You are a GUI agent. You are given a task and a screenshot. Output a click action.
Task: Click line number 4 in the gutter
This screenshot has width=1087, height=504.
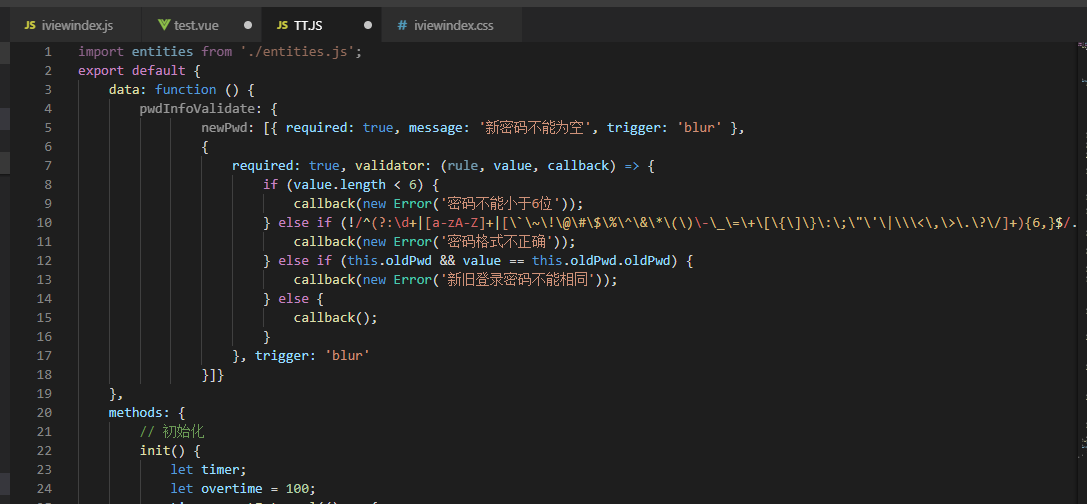tap(48, 109)
